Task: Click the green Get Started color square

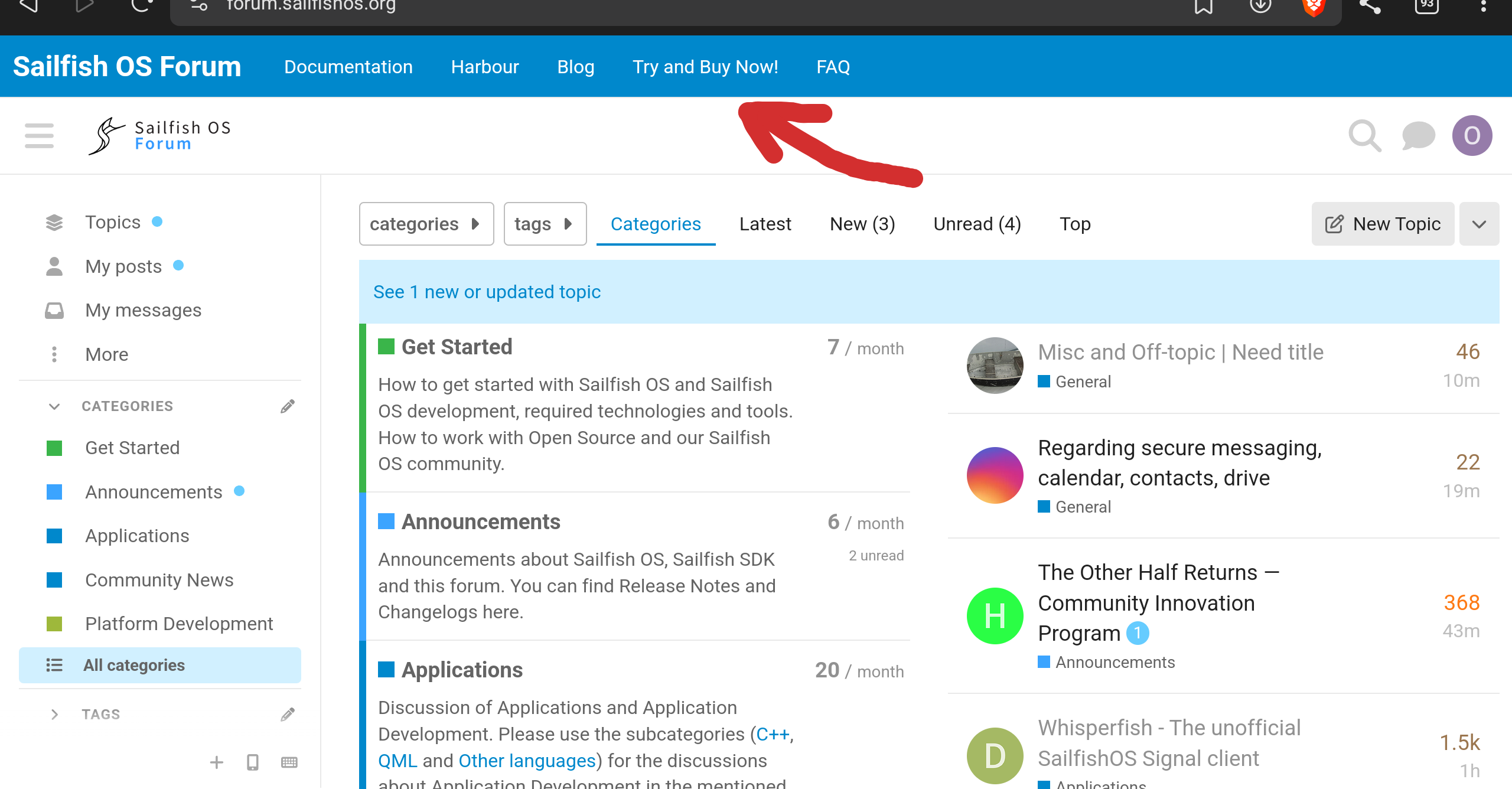Action: click(386, 347)
